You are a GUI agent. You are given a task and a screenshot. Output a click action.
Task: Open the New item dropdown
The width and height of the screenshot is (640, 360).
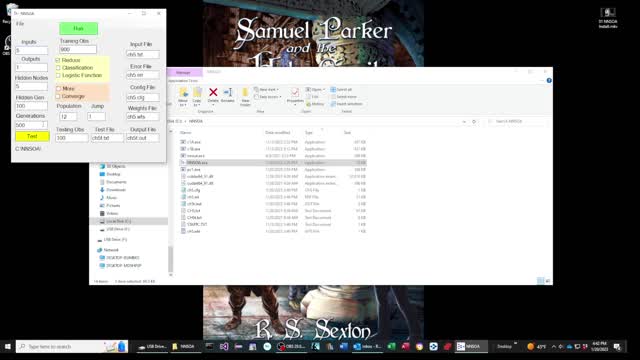tap(267, 89)
